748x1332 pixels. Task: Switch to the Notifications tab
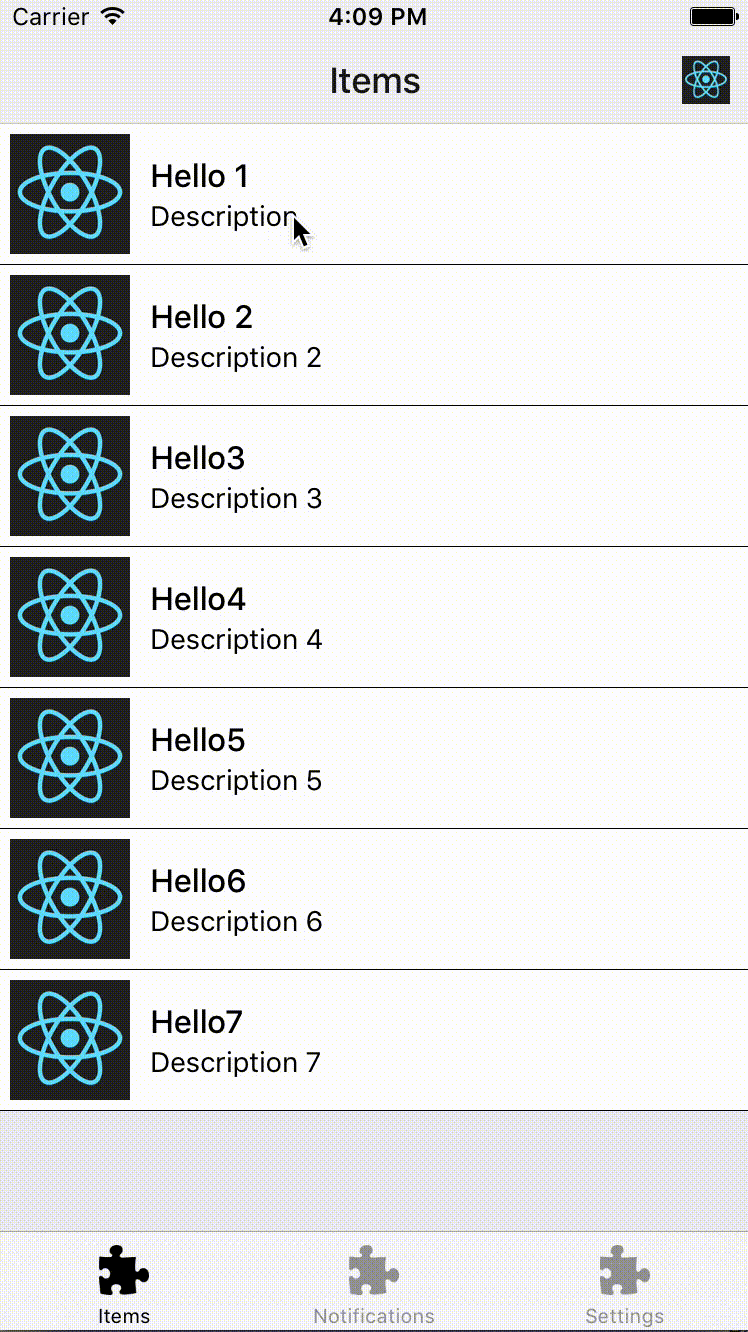point(374,1285)
